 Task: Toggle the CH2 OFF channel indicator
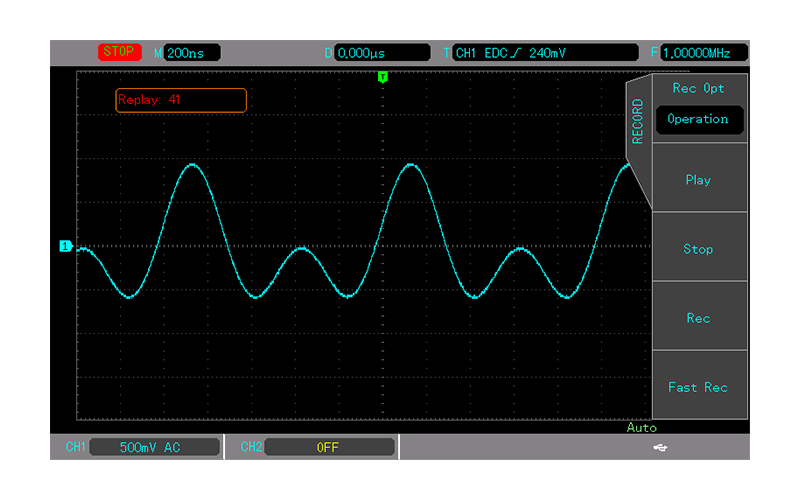327,447
